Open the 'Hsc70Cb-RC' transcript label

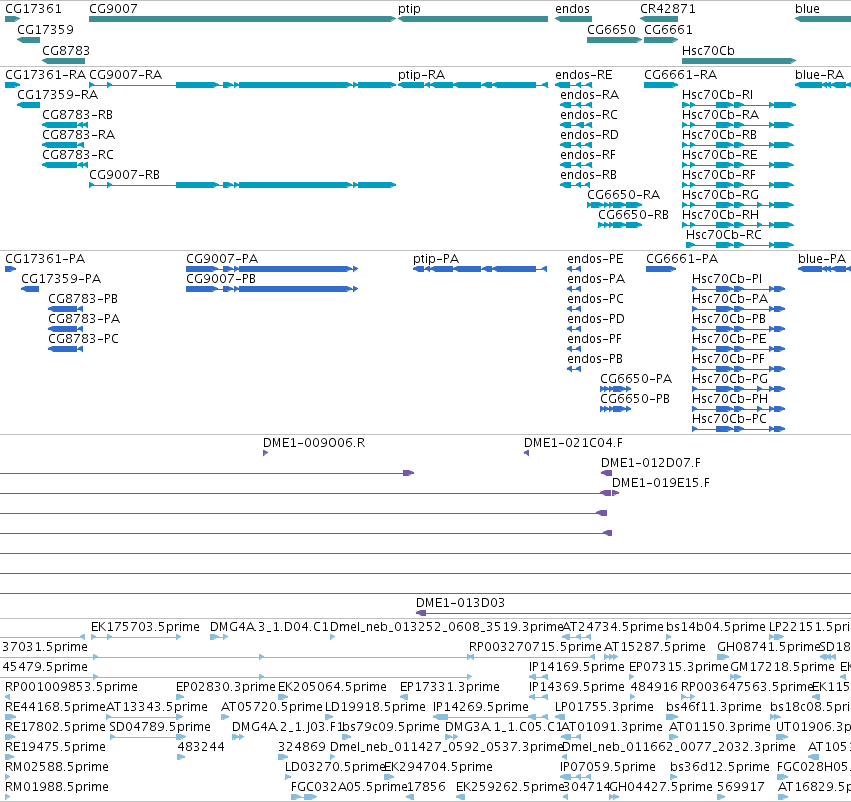point(723,234)
